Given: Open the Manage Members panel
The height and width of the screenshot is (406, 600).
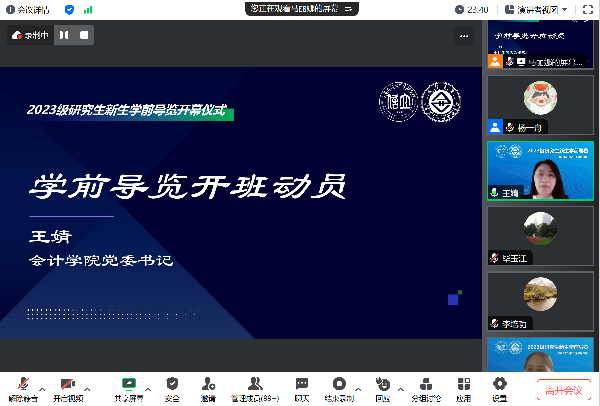Looking at the screenshot, I should (x=255, y=384).
